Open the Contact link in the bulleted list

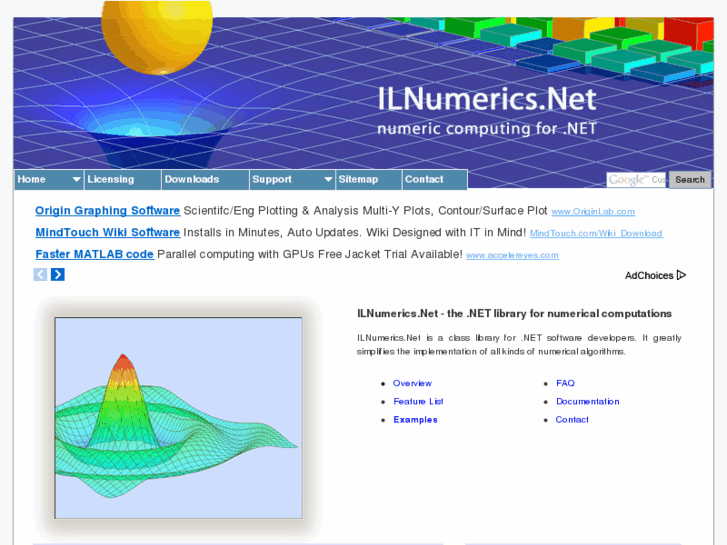(x=572, y=419)
